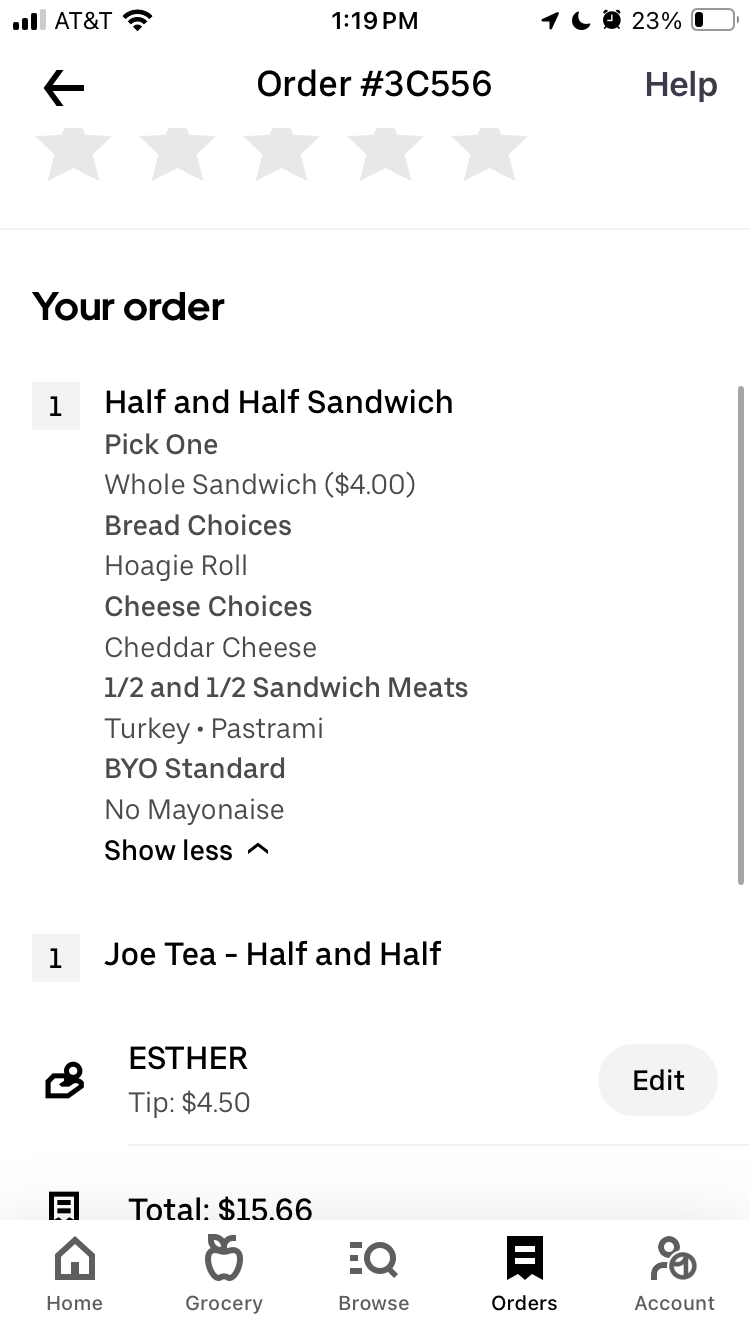Tap the Half and Half Sandwich item
This screenshot has height=1334, width=750.
click(279, 402)
